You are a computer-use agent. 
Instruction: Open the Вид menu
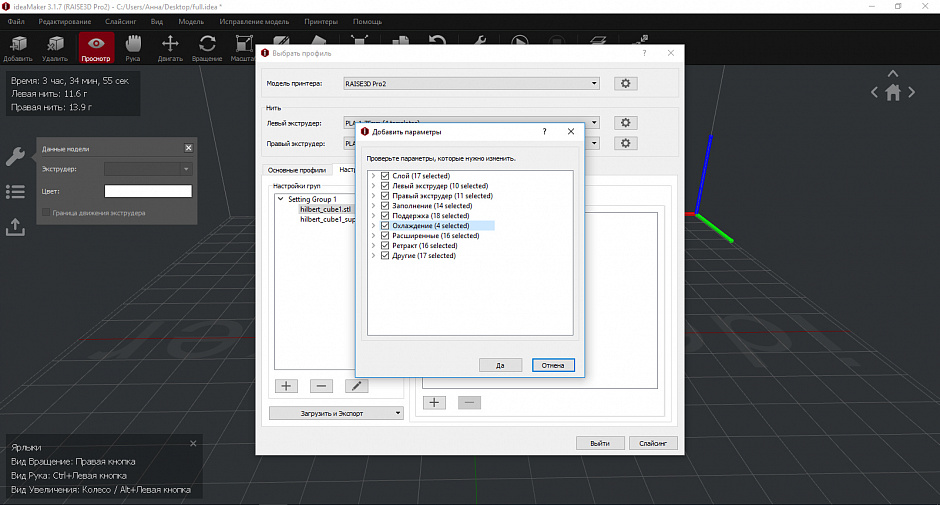tap(157, 22)
